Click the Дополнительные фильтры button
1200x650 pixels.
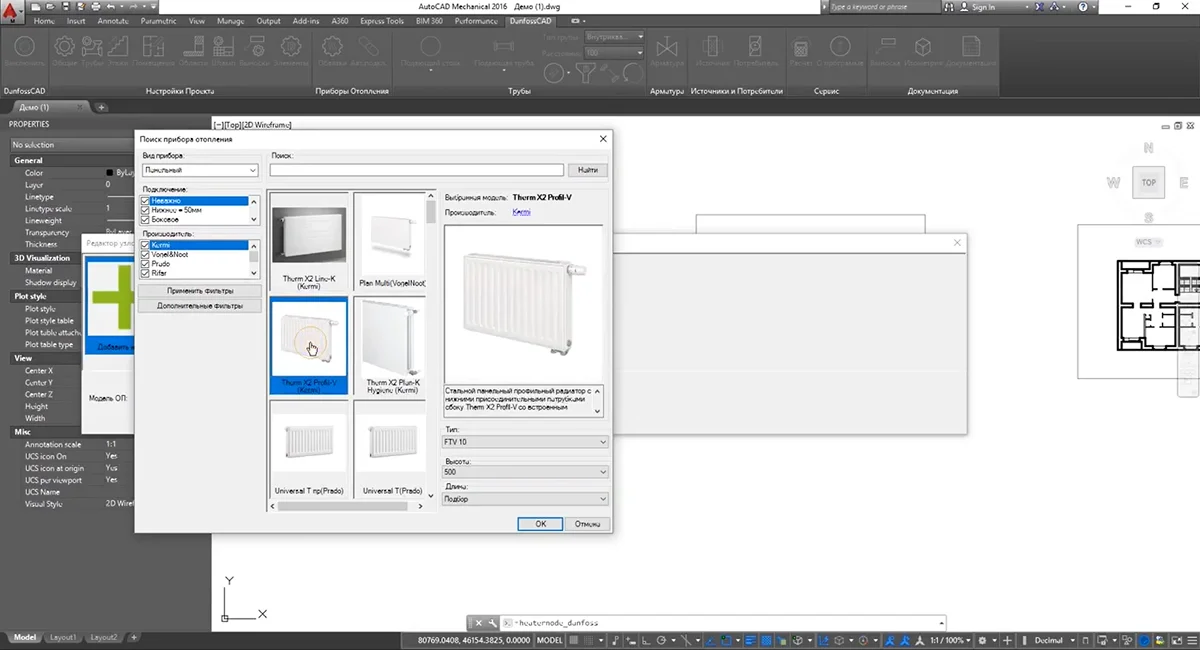[x=200, y=307]
